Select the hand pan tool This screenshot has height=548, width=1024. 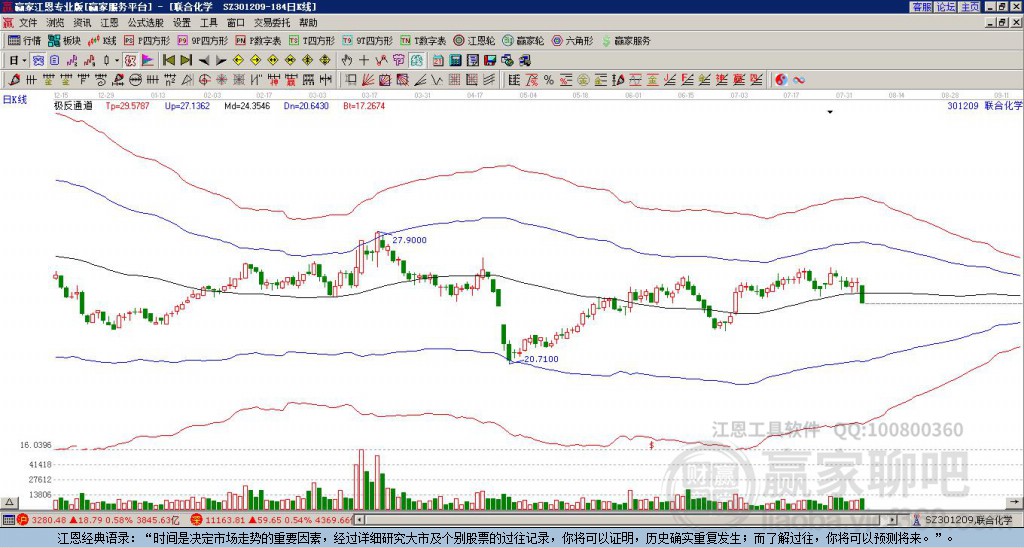(x=347, y=61)
